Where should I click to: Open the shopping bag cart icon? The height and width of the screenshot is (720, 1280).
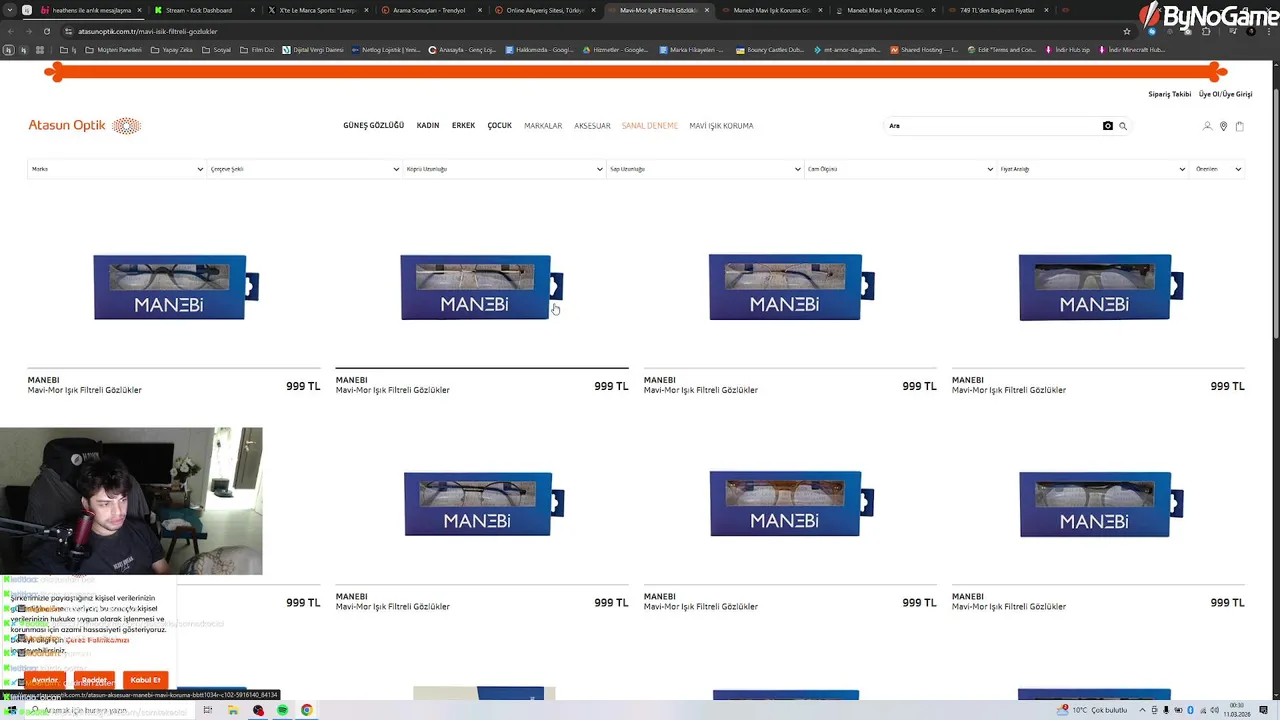(x=1239, y=126)
